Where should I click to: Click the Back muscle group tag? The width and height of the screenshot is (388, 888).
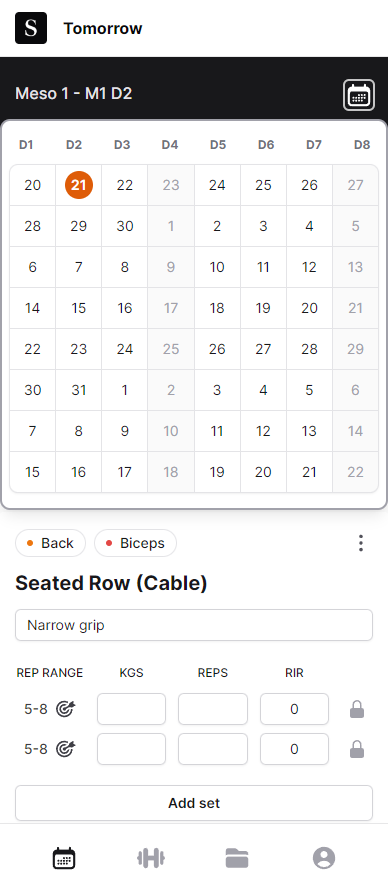[x=50, y=543]
